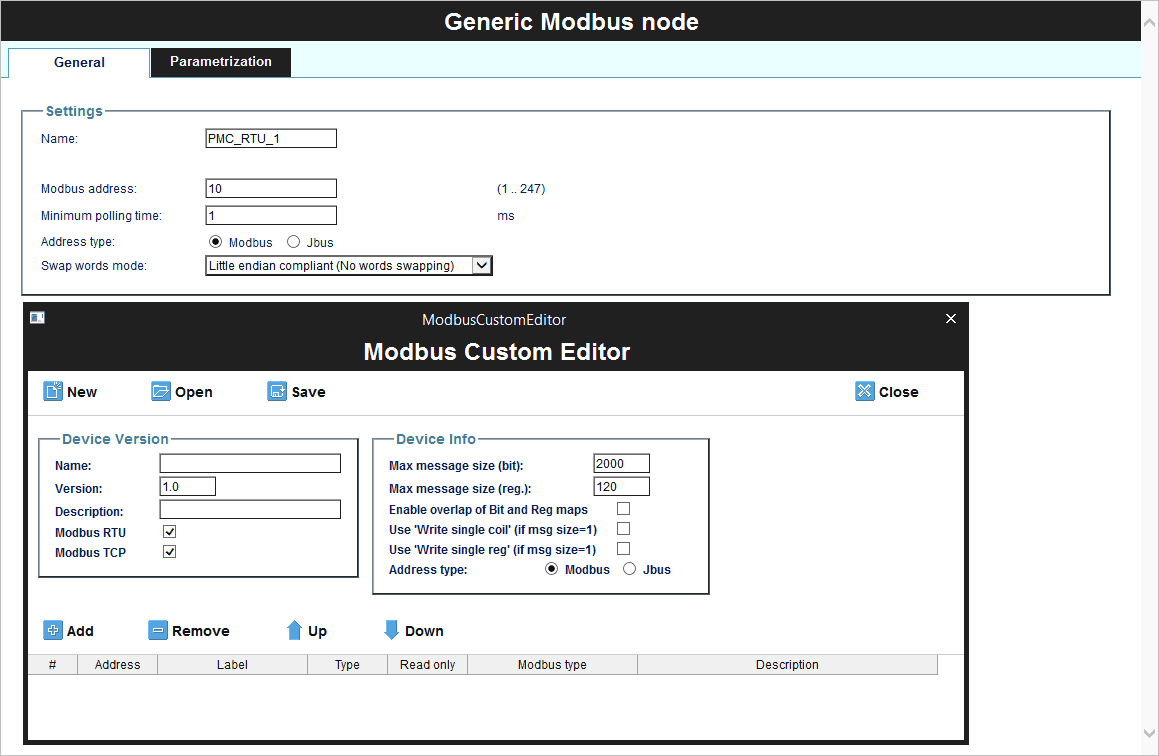Select Jbus address type in Settings
This screenshot has height=756, width=1159.
coord(293,241)
